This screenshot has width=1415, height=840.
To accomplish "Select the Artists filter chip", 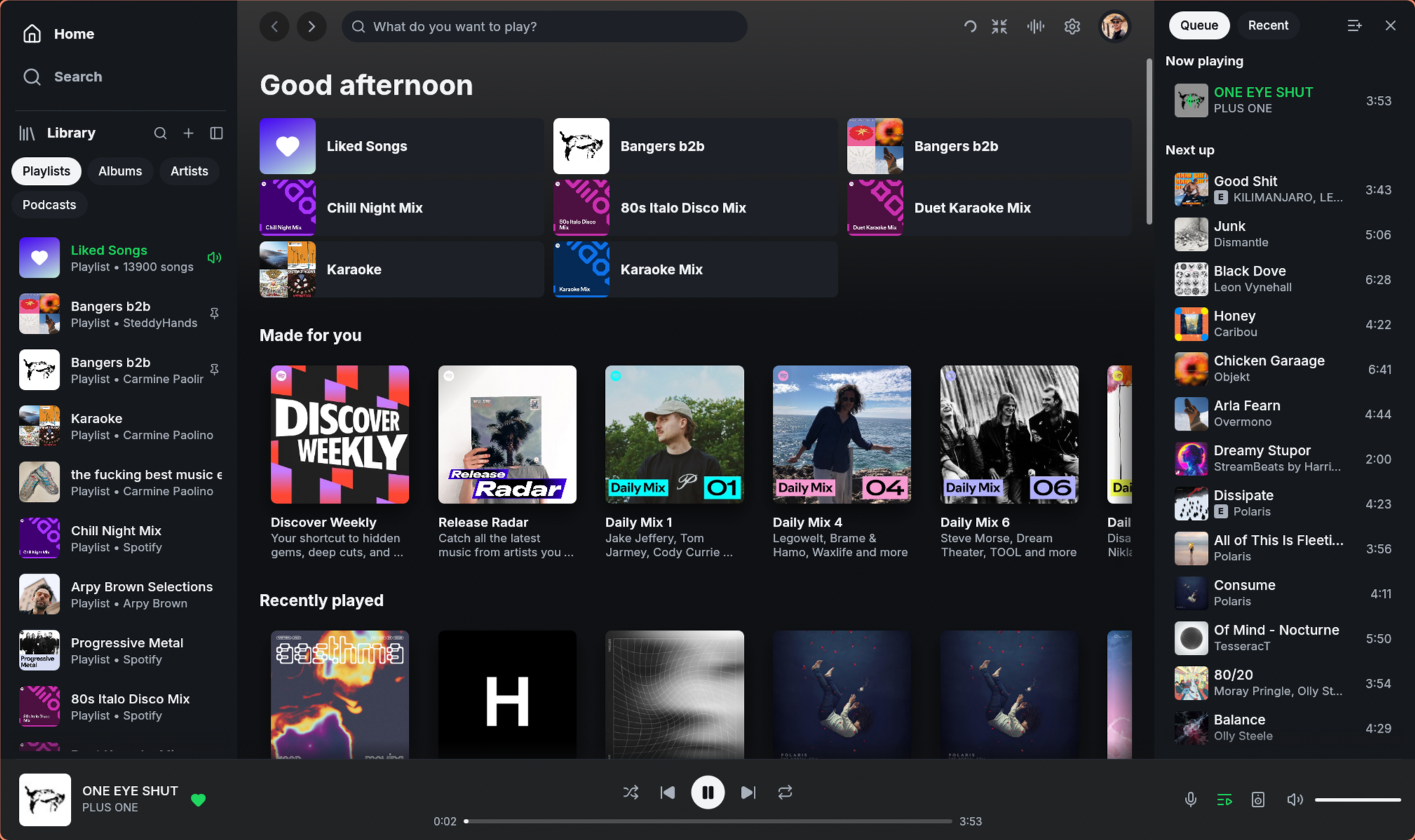I will [189, 171].
